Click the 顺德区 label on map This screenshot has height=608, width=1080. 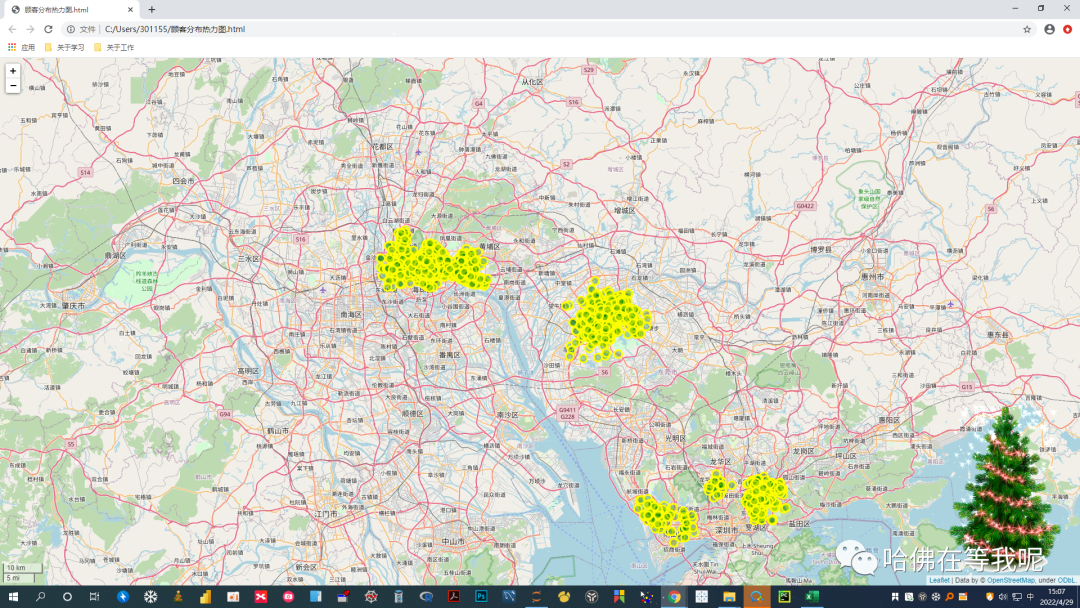click(x=413, y=413)
